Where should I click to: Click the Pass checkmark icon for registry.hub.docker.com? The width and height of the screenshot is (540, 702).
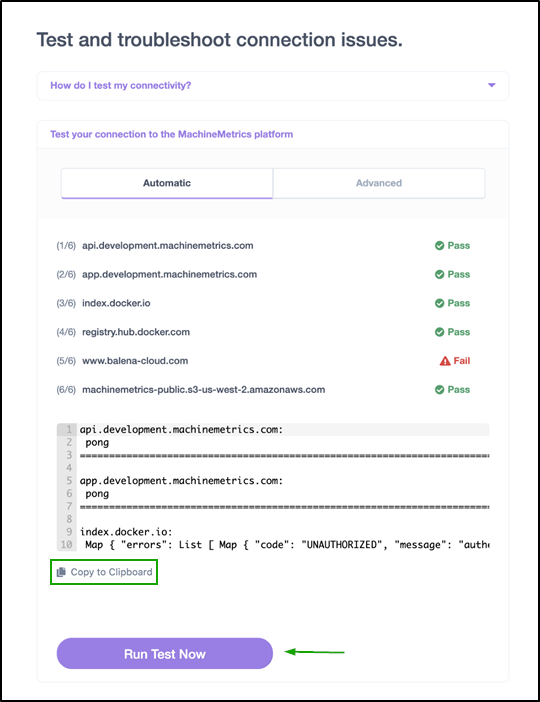click(439, 332)
